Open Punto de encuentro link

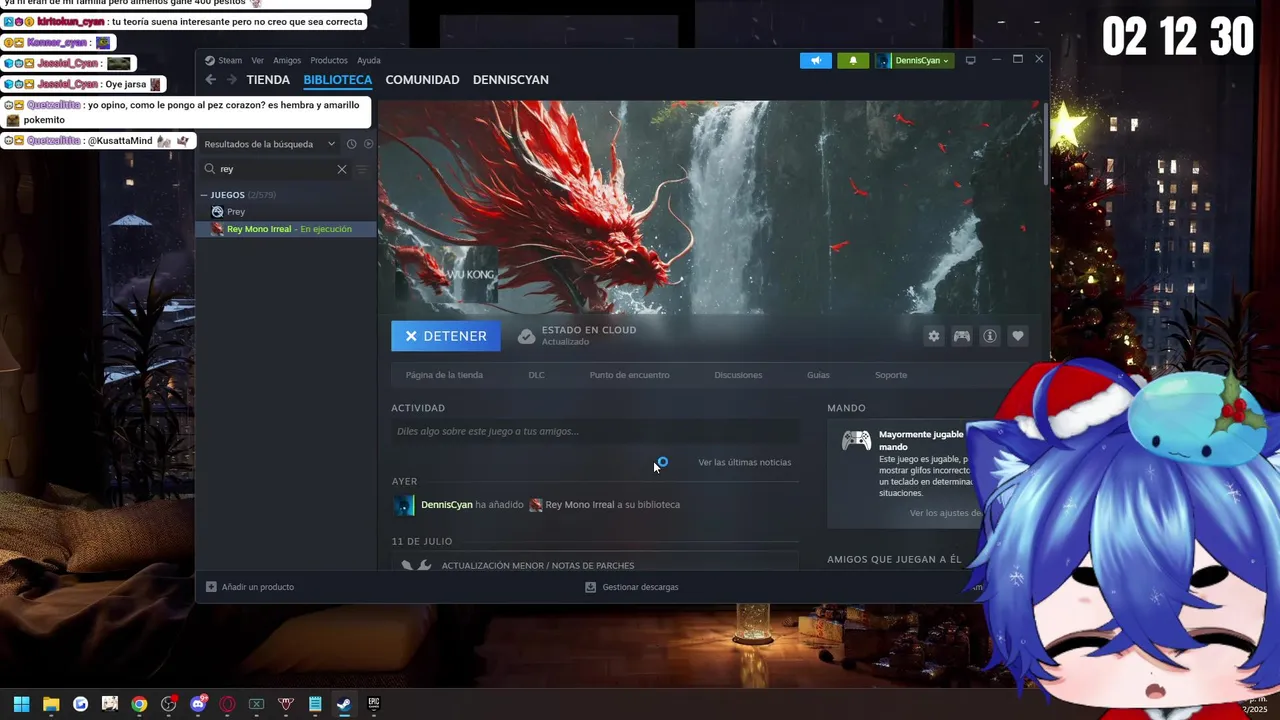coord(629,375)
